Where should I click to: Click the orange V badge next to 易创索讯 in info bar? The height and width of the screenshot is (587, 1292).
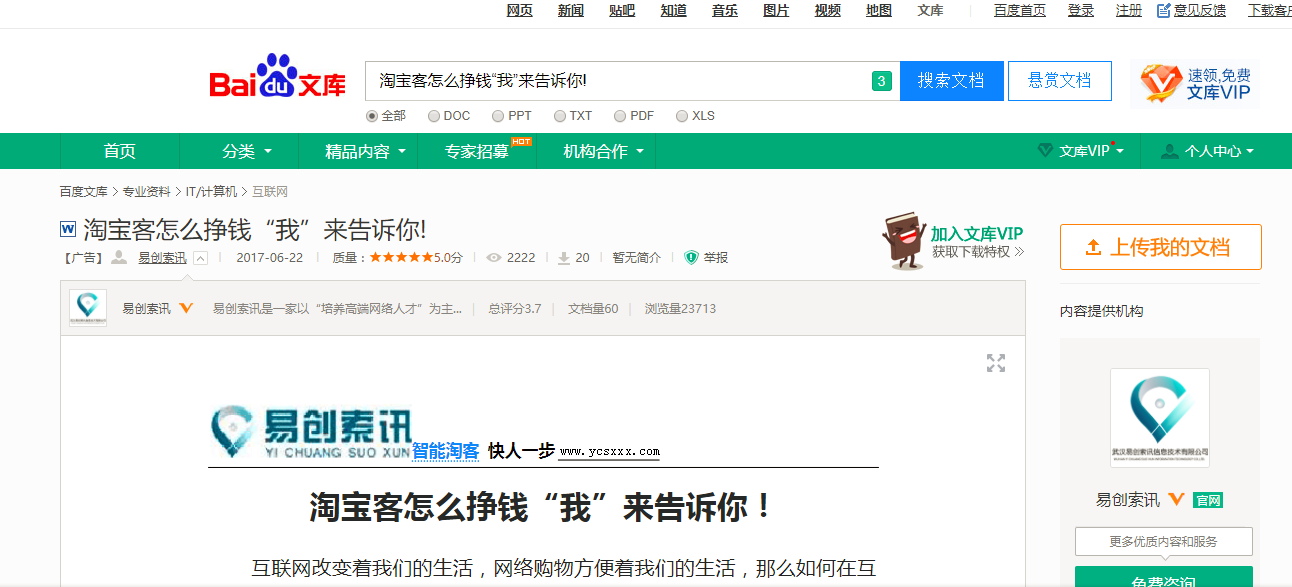pos(186,308)
